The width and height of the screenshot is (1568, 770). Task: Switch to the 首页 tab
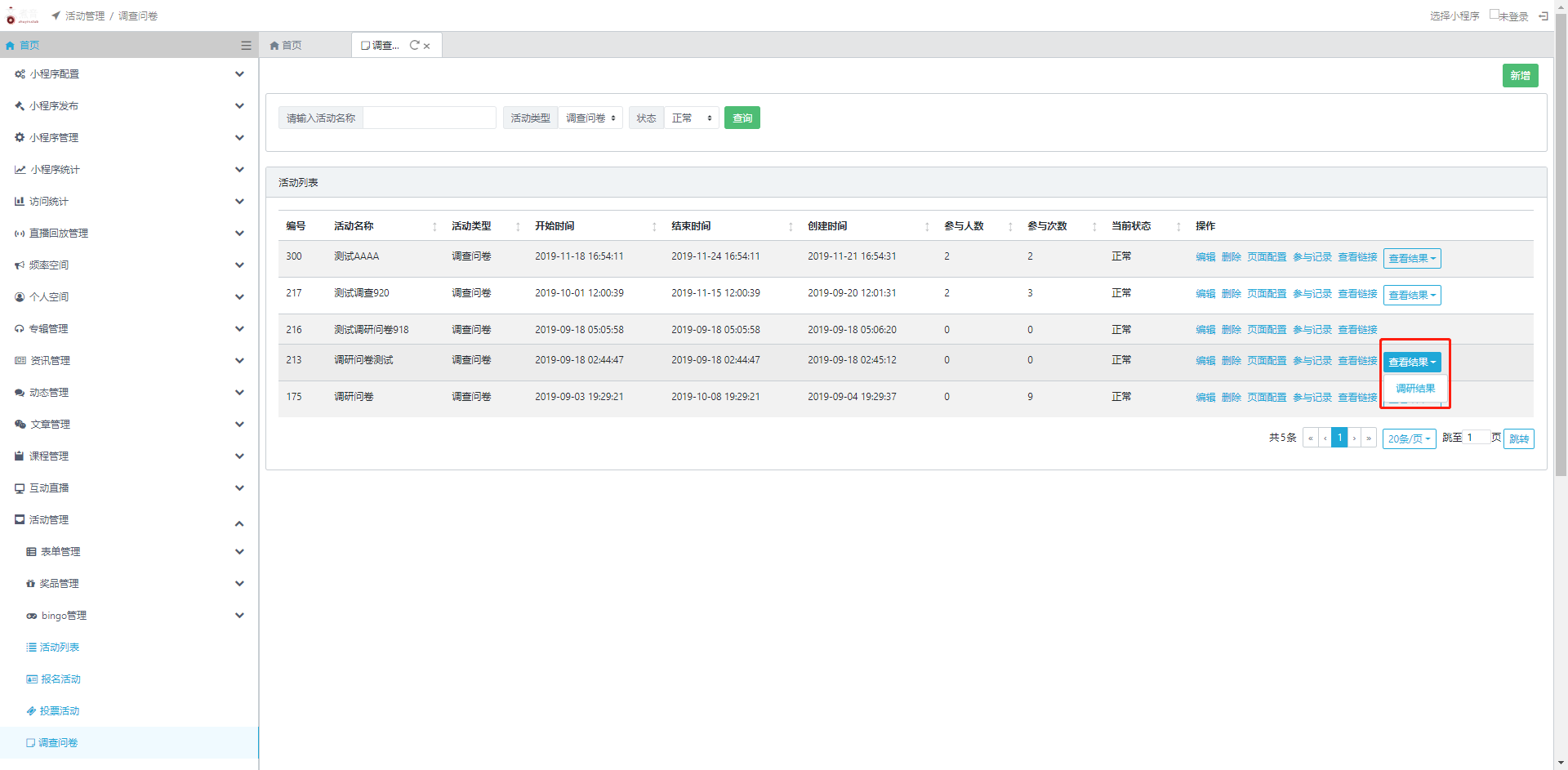[x=287, y=46]
